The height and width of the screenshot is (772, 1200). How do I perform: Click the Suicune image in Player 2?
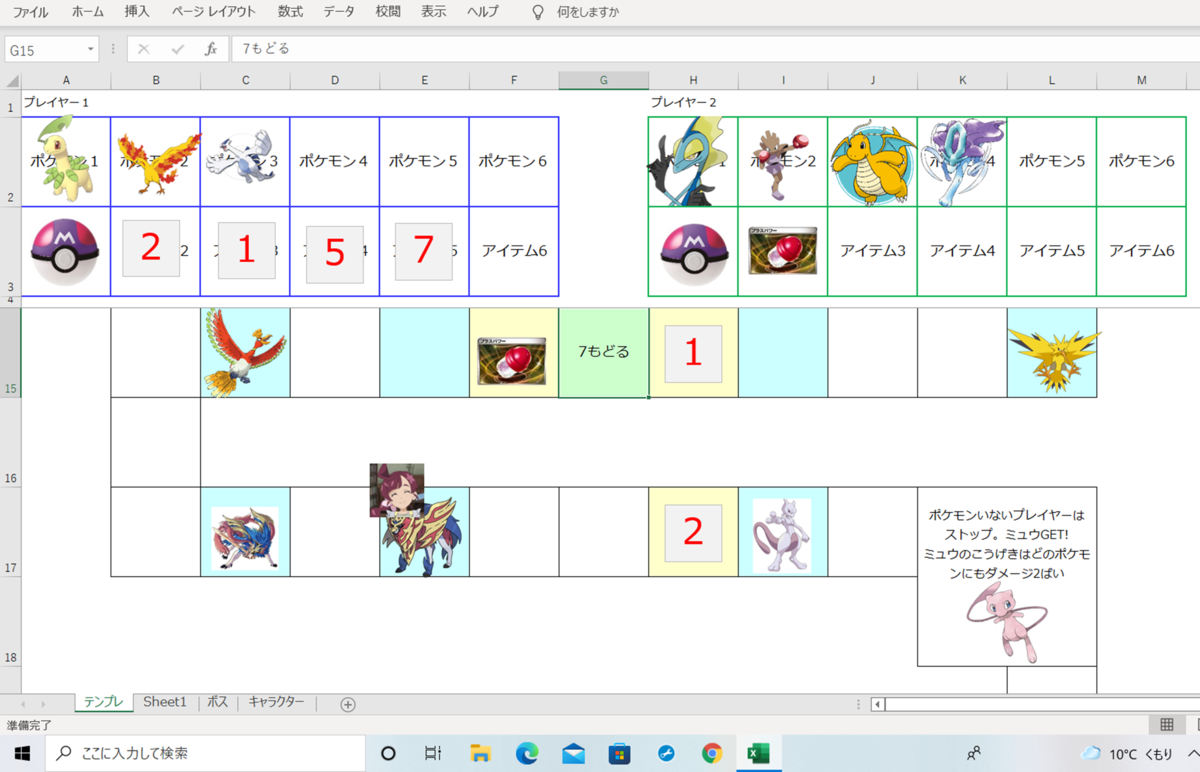coord(961,161)
